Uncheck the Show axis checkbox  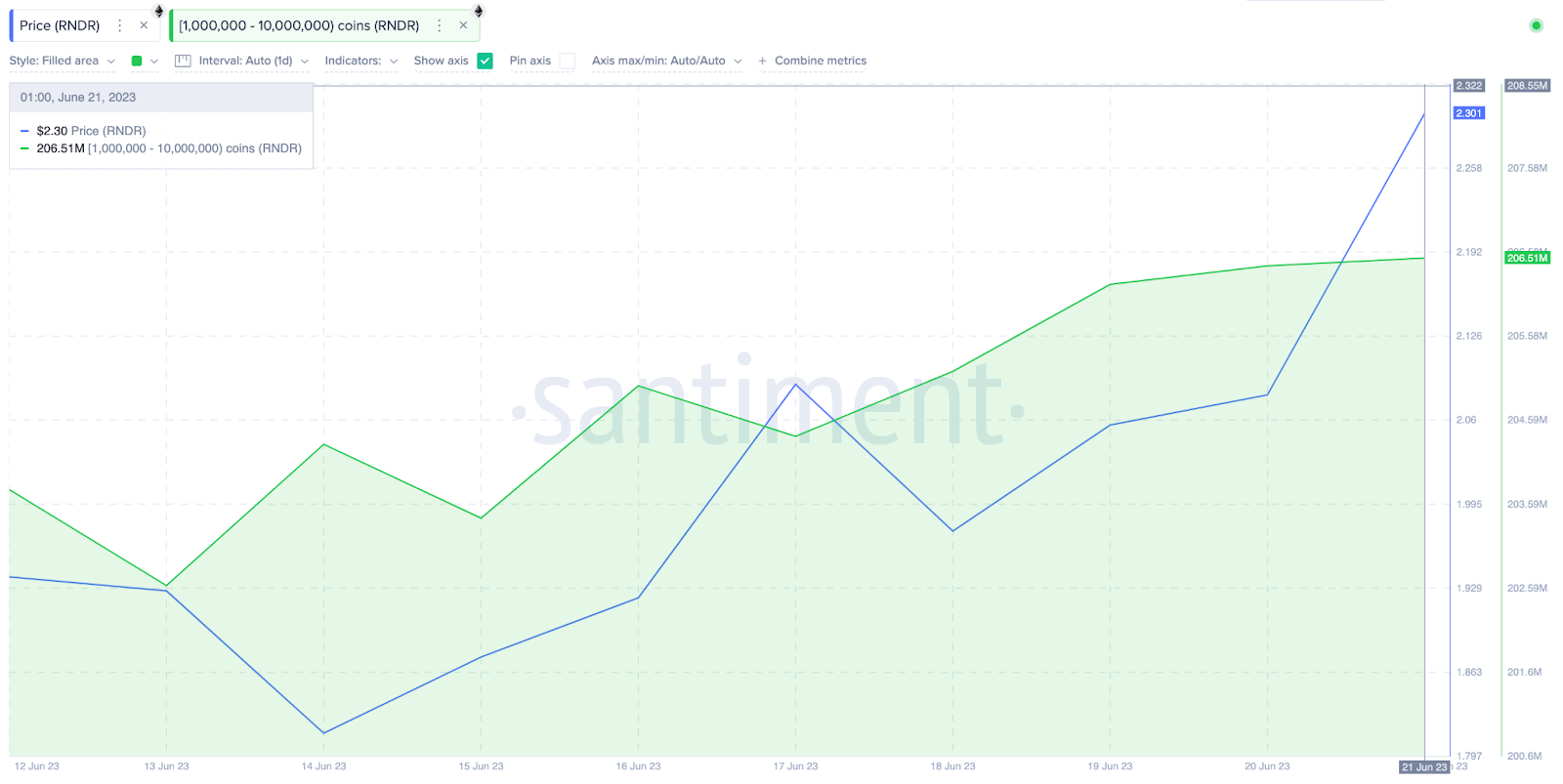[486, 61]
